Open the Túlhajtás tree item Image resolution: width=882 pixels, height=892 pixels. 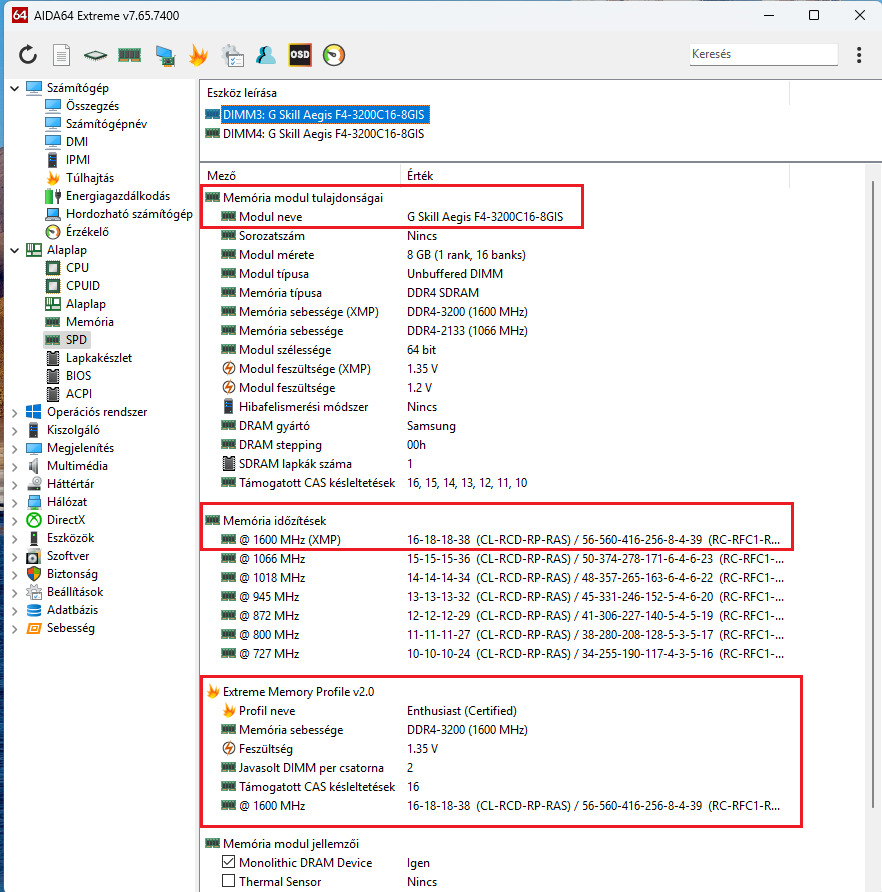(90, 178)
